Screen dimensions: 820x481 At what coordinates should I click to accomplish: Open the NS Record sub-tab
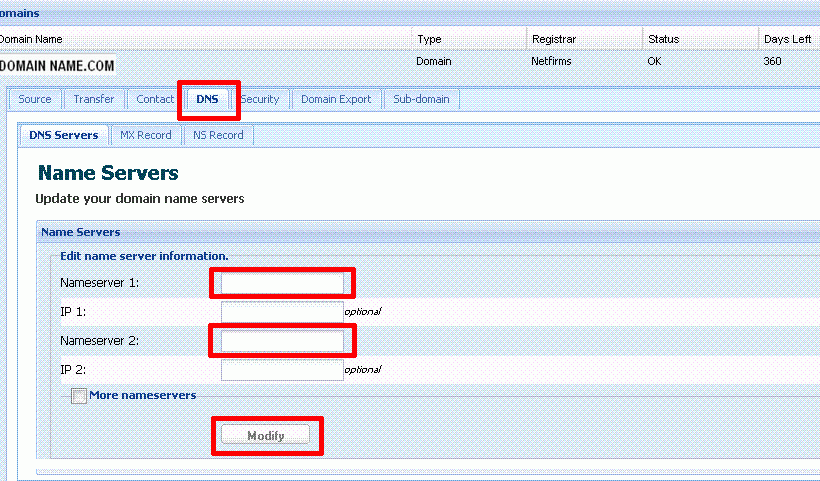[219, 135]
